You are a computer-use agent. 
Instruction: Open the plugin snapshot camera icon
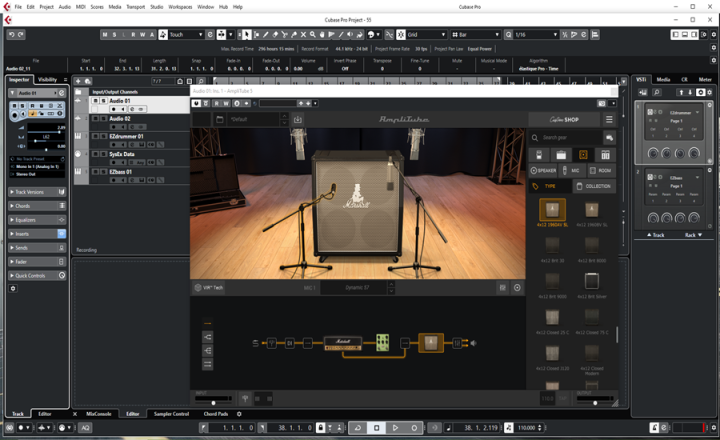(x=602, y=103)
